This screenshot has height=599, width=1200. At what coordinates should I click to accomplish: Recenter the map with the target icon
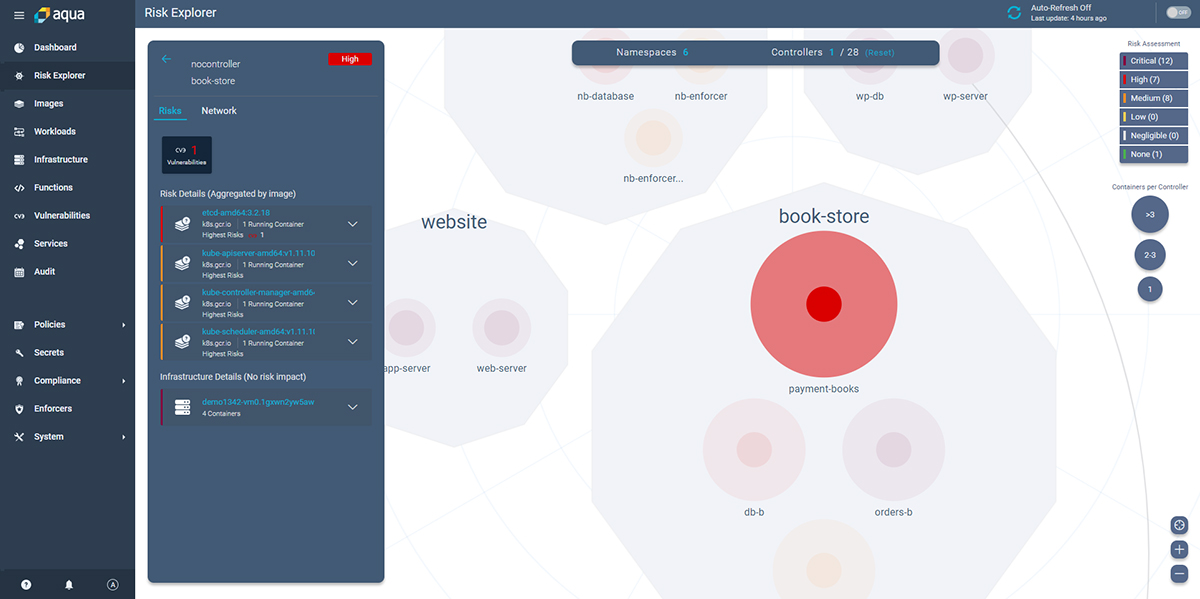tap(1179, 525)
